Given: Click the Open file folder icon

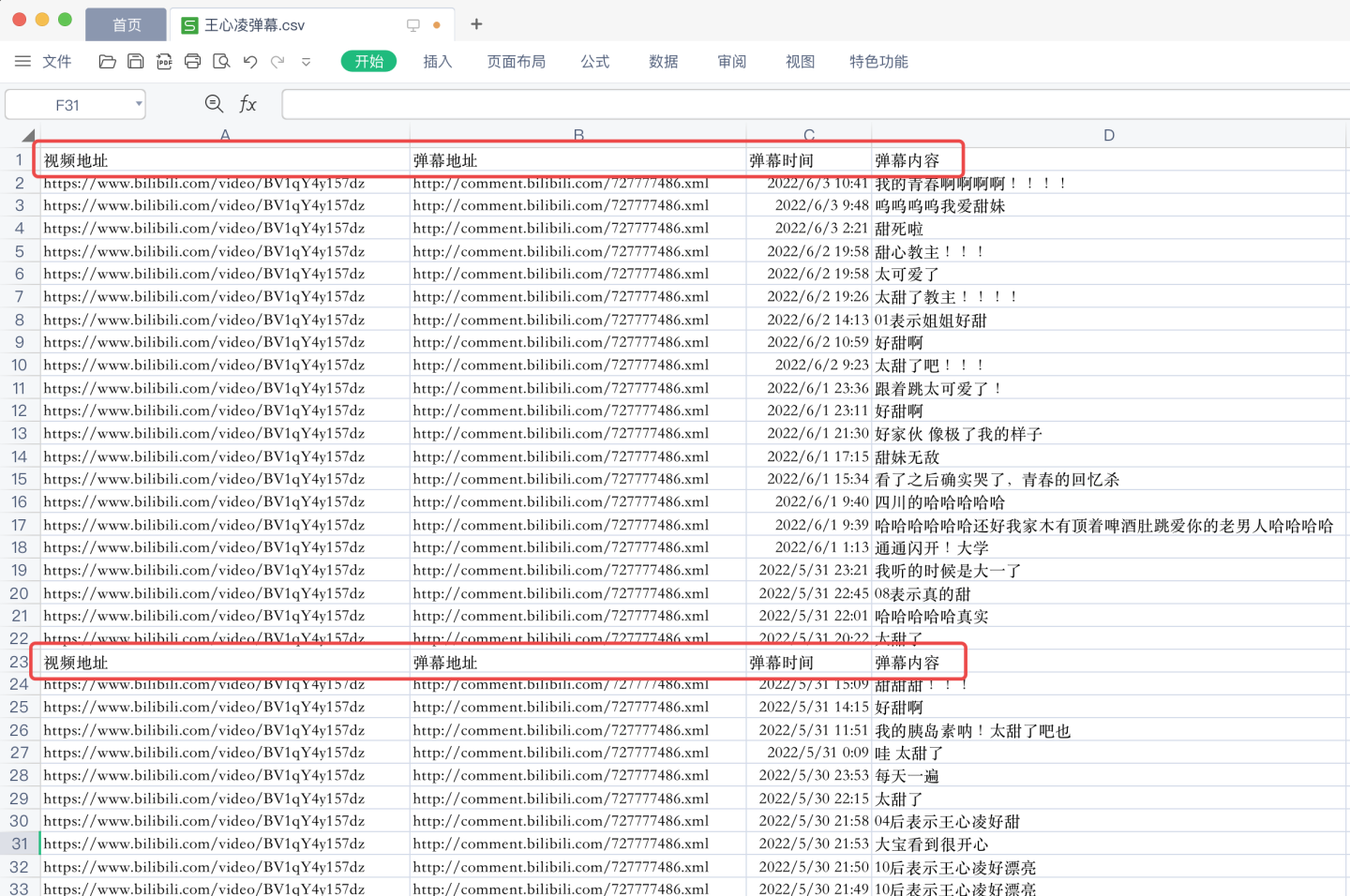Looking at the screenshot, I should click(x=107, y=62).
